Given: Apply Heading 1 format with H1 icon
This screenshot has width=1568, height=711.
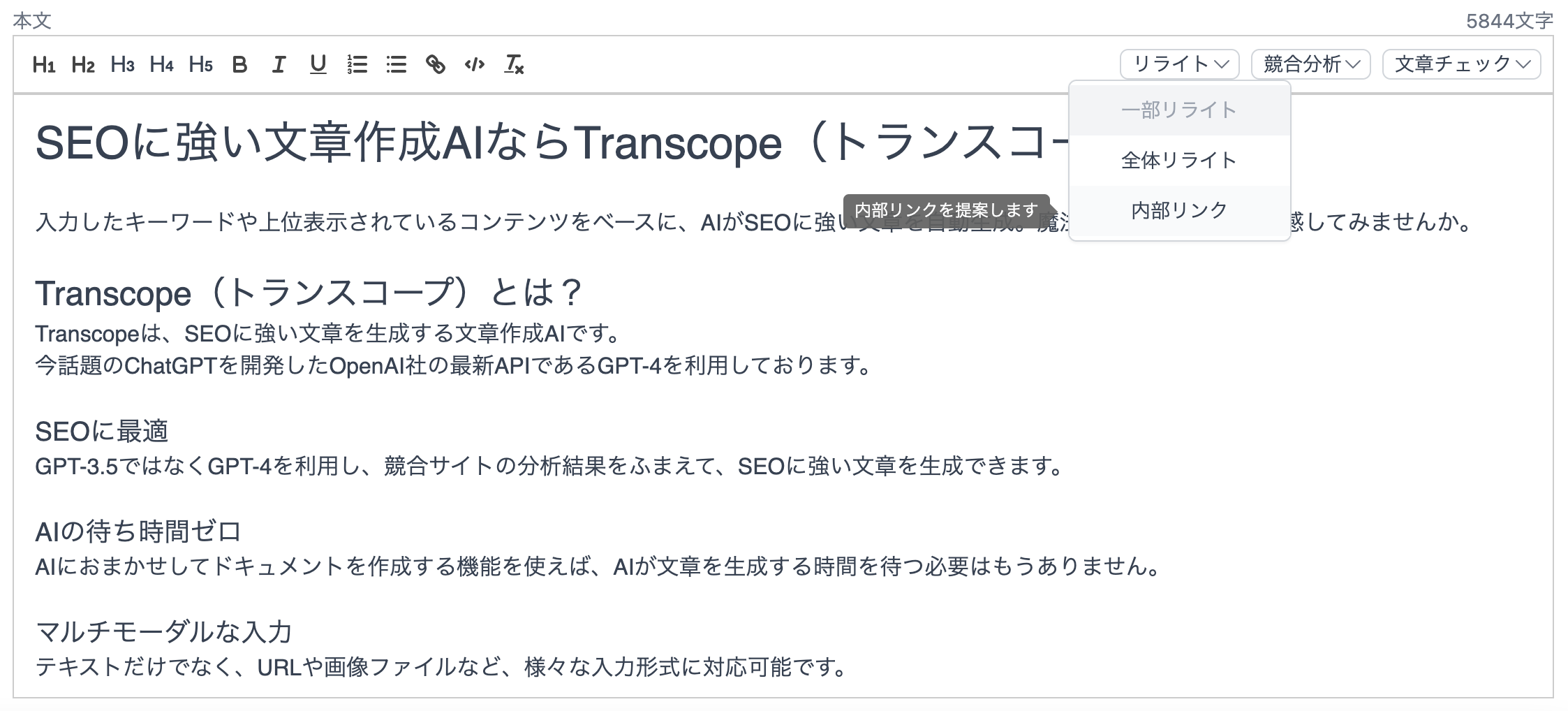Looking at the screenshot, I should tap(44, 65).
